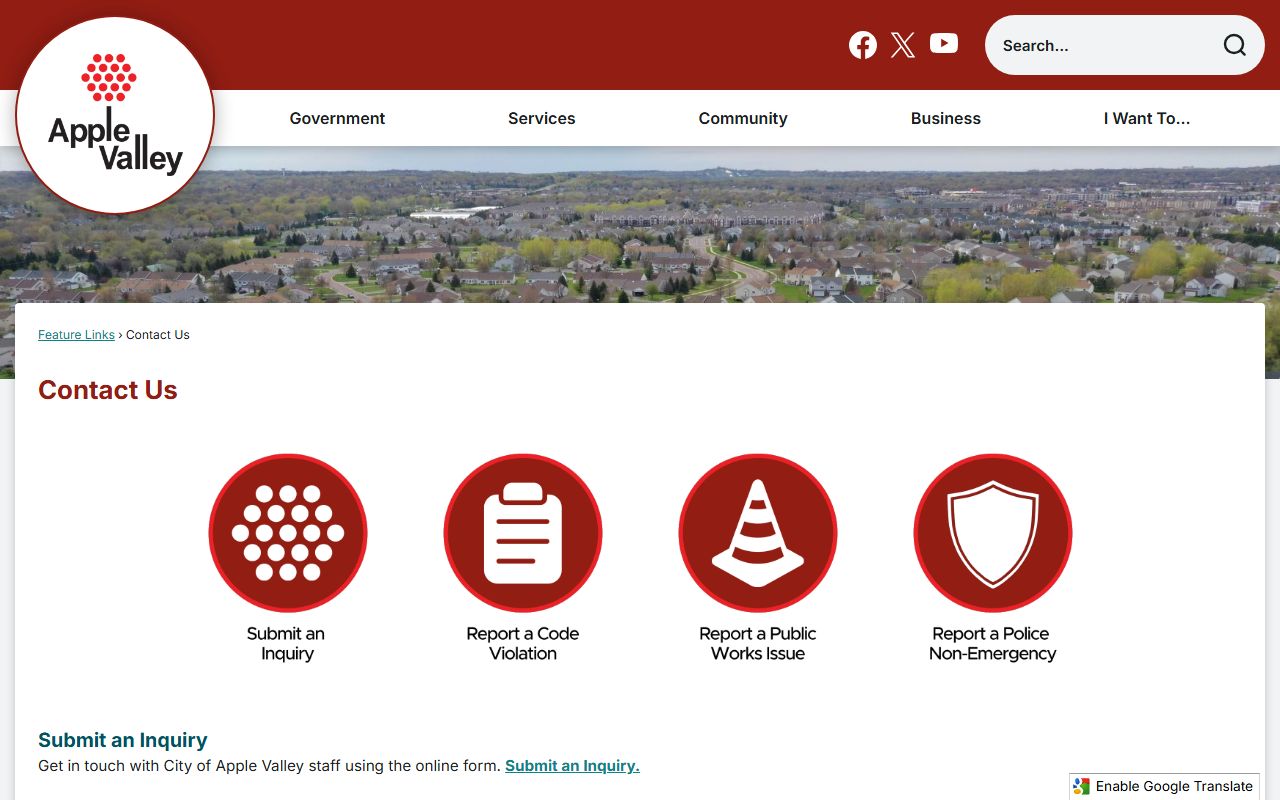The image size is (1280, 800).
Task: Click the Feature Links breadcrumb
Action: click(x=76, y=335)
